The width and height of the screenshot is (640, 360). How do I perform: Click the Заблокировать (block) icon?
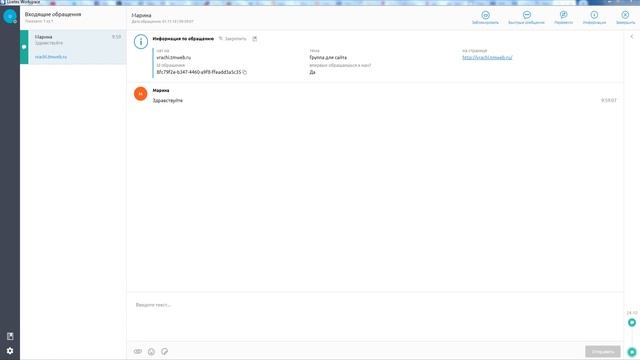click(x=485, y=15)
